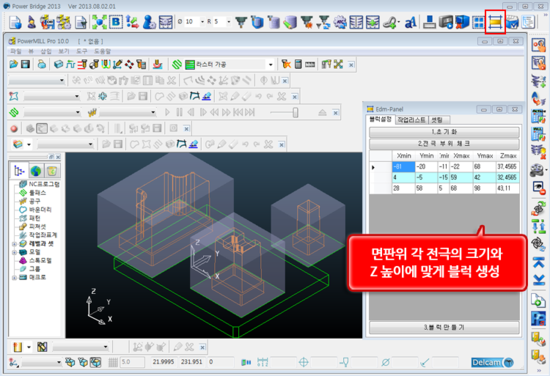
Task: Open the tool dropdown beside yellow tool icon on simulation bar
Action: 153,113
